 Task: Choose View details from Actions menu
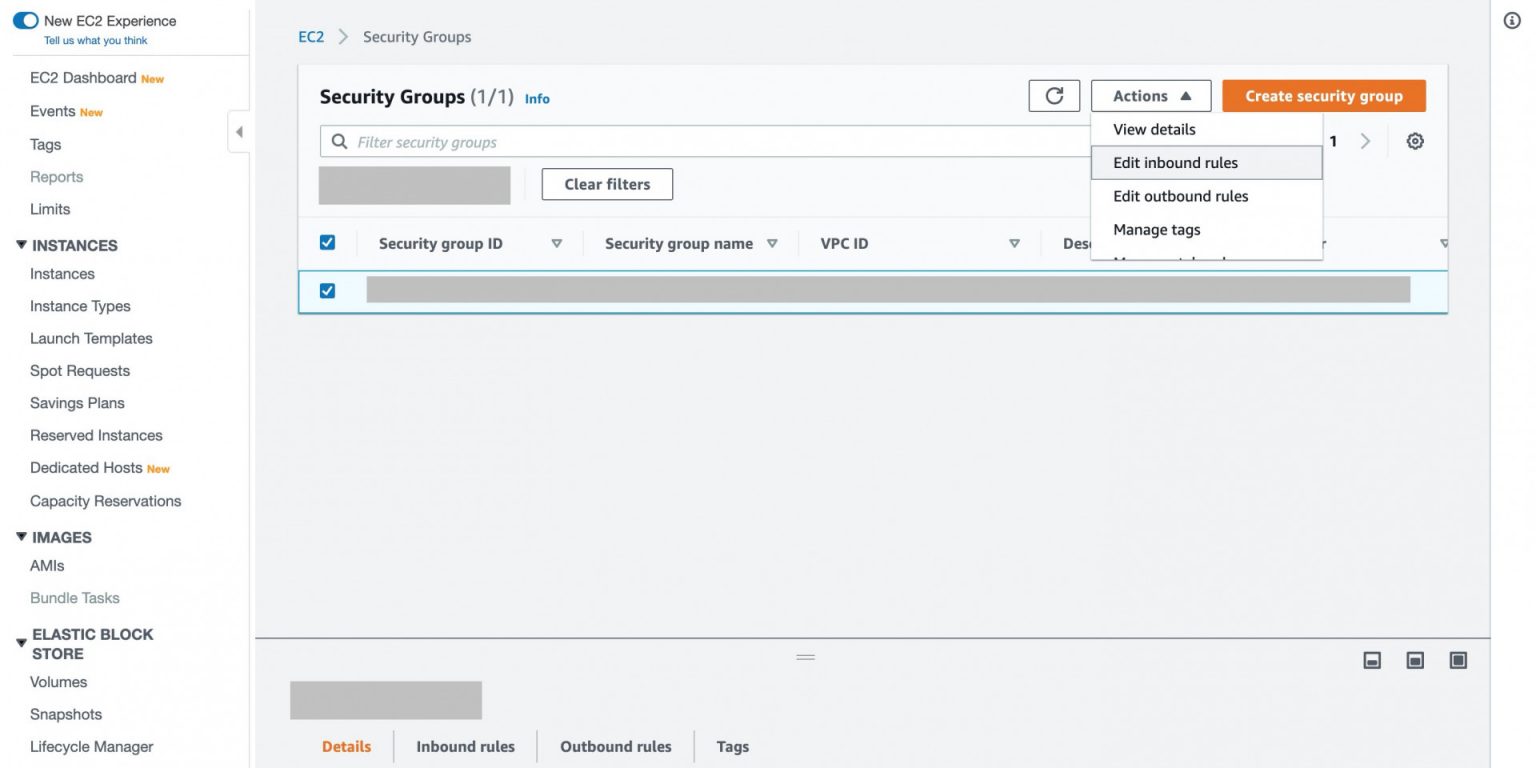coord(1207,129)
